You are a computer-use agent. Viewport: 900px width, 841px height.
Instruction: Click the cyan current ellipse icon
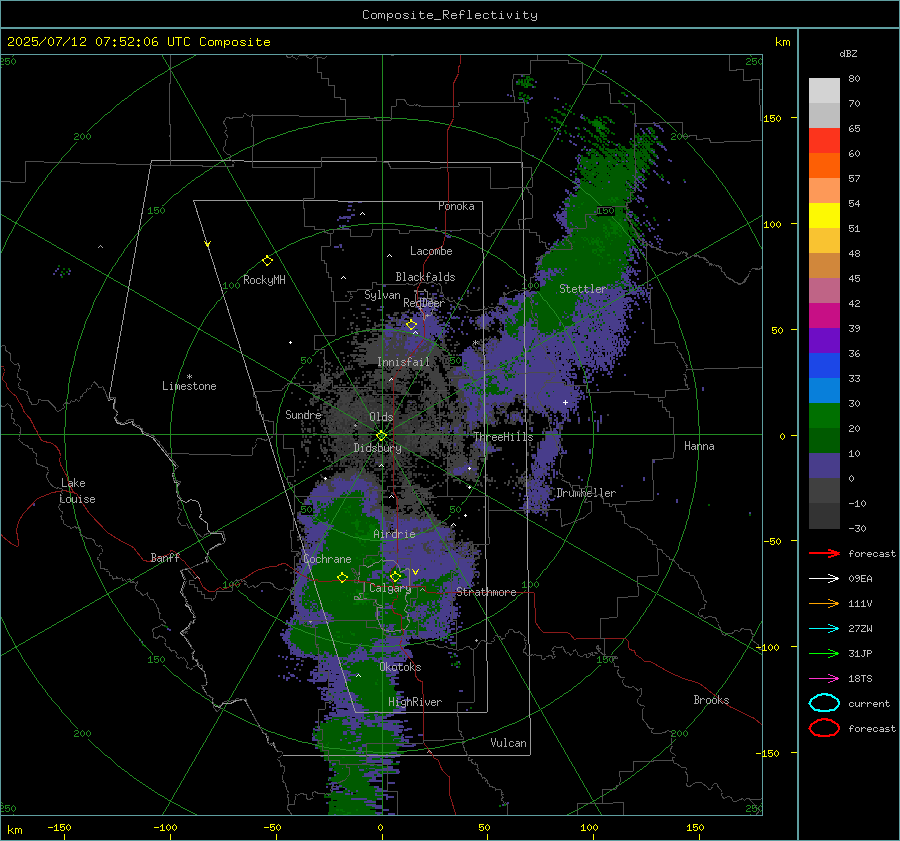pyautogui.click(x=824, y=703)
